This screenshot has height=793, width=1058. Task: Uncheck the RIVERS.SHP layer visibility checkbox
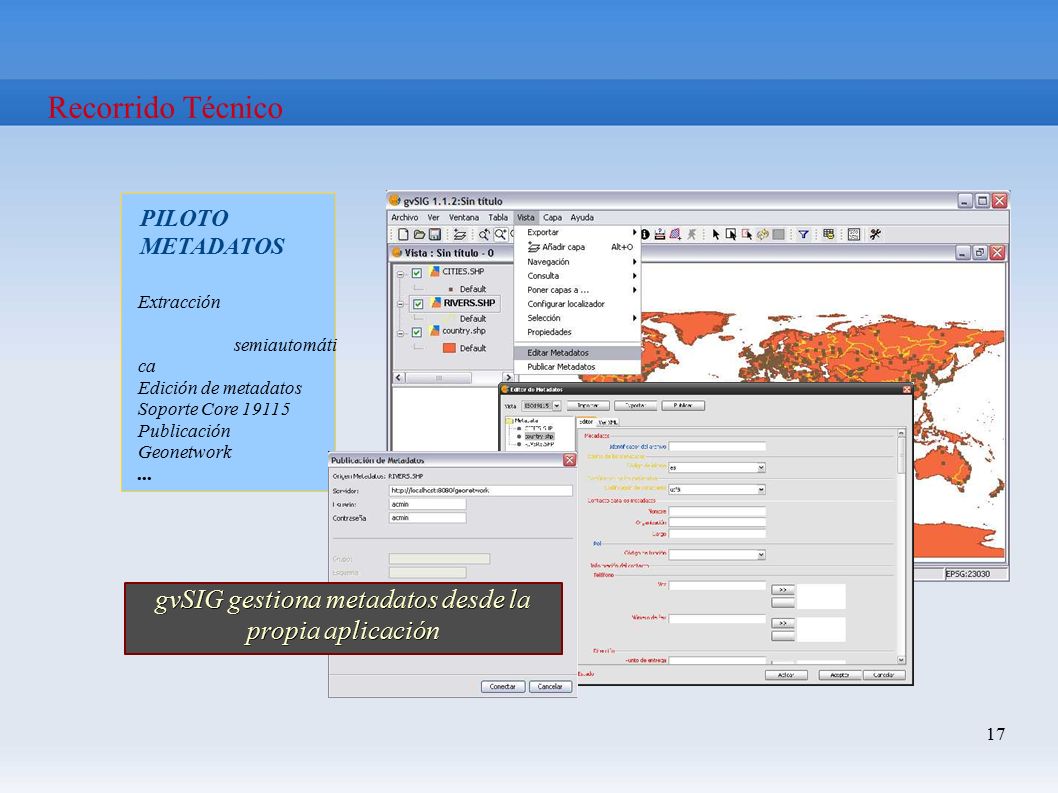(x=418, y=304)
